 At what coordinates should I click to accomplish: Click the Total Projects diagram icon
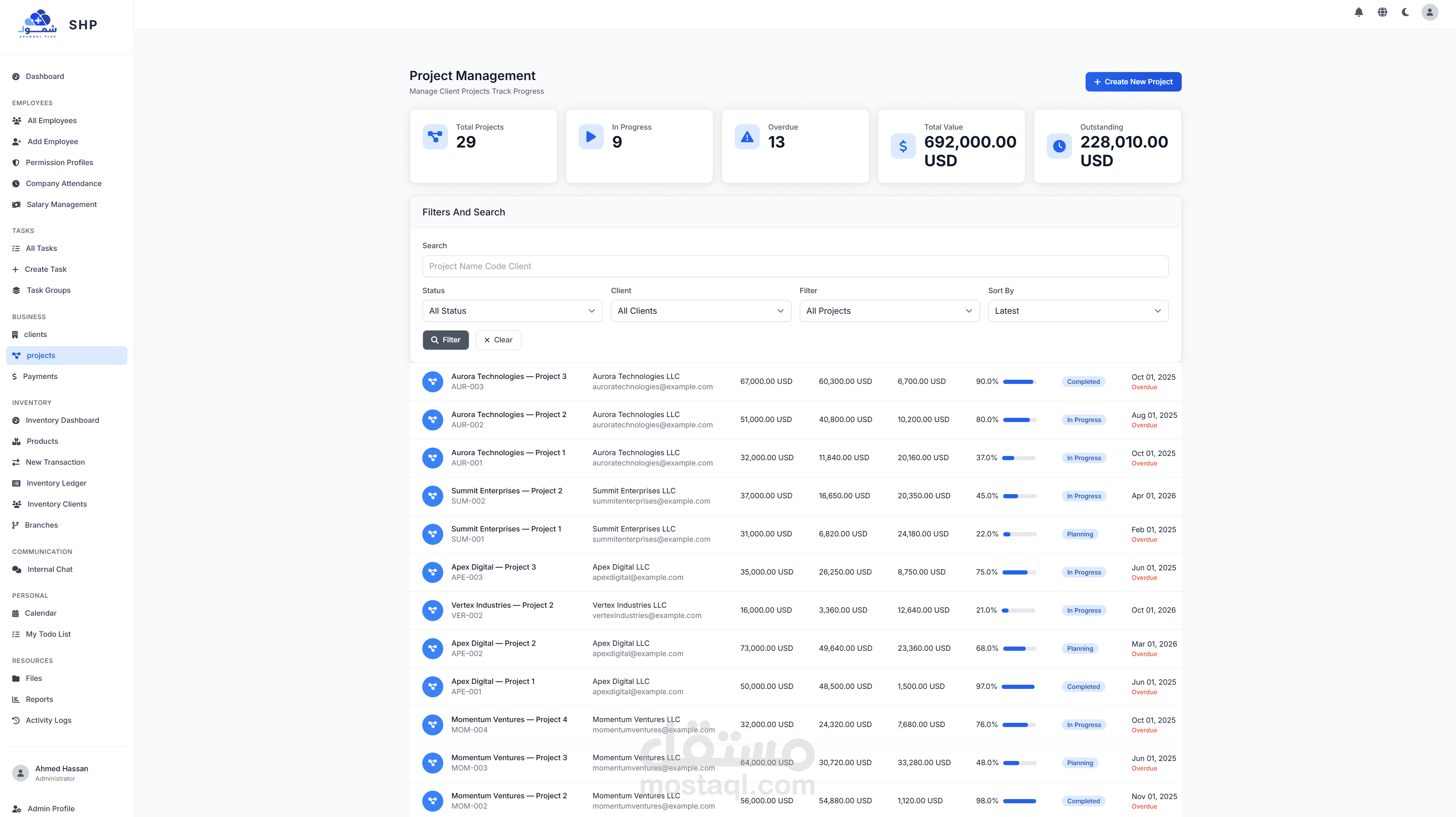[x=434, y=137]
